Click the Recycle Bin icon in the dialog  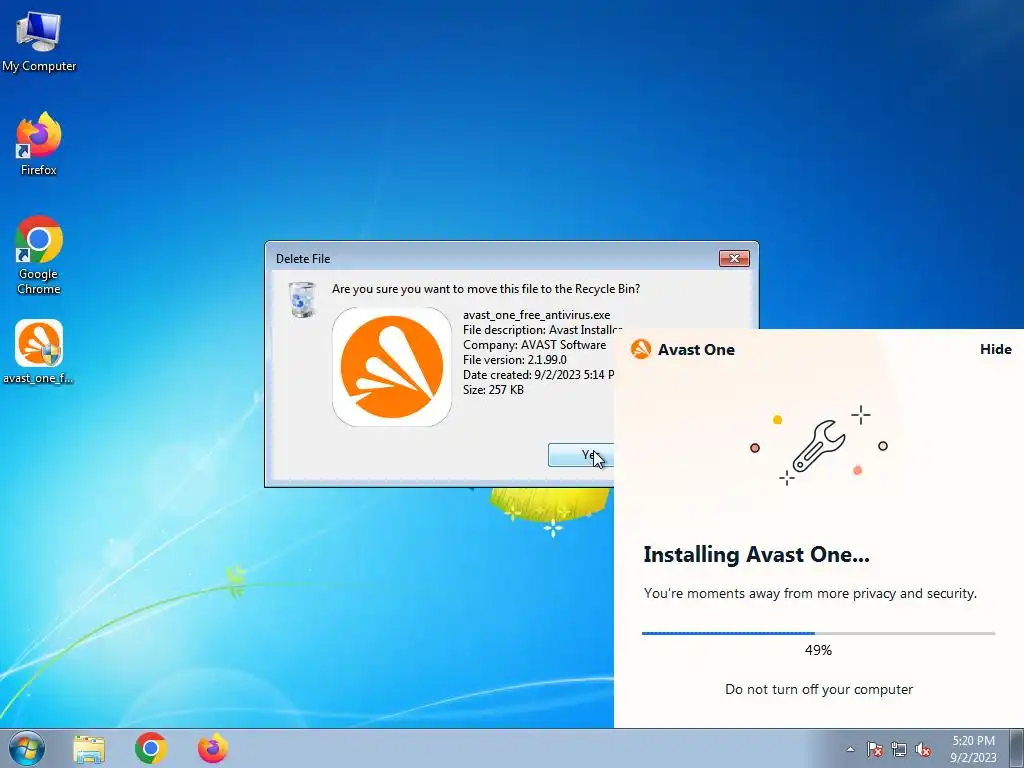302,300
